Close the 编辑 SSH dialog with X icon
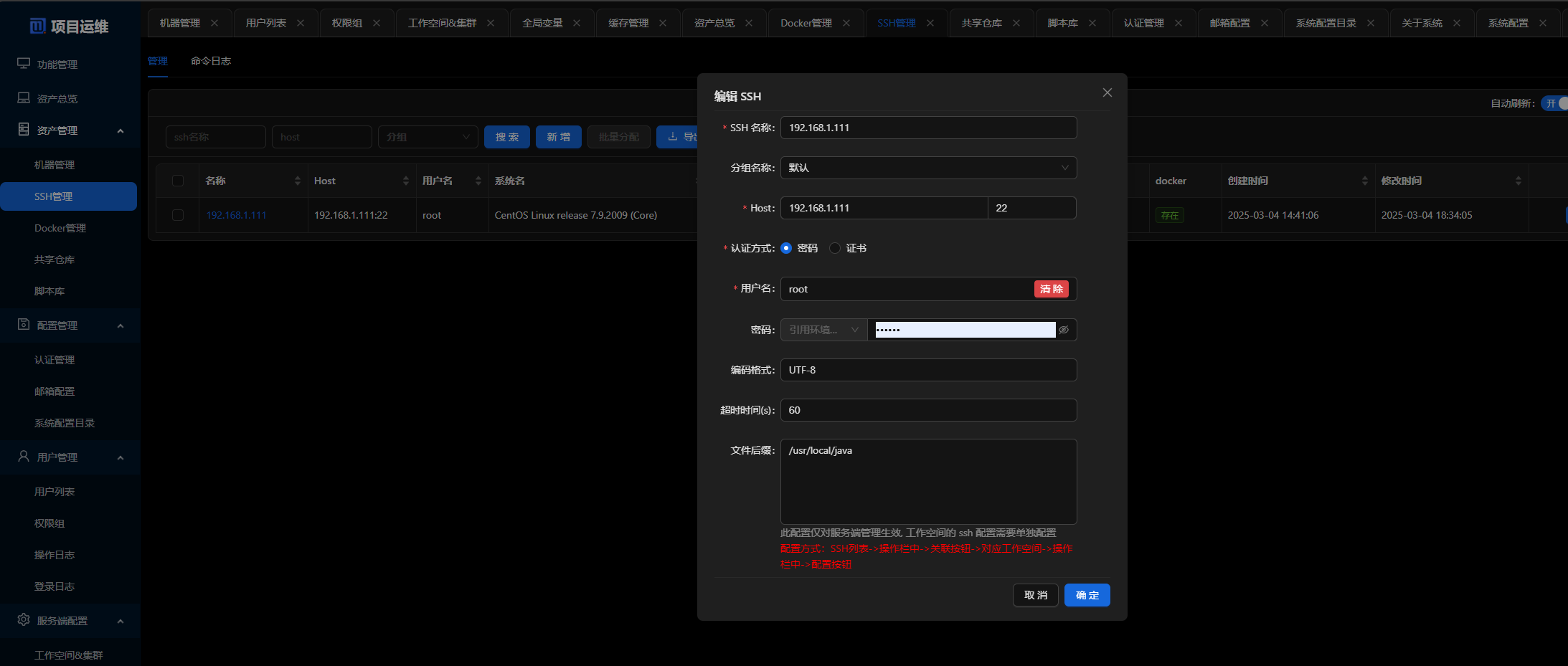This screenshot has height=666, width=1568. (1107, 93)
